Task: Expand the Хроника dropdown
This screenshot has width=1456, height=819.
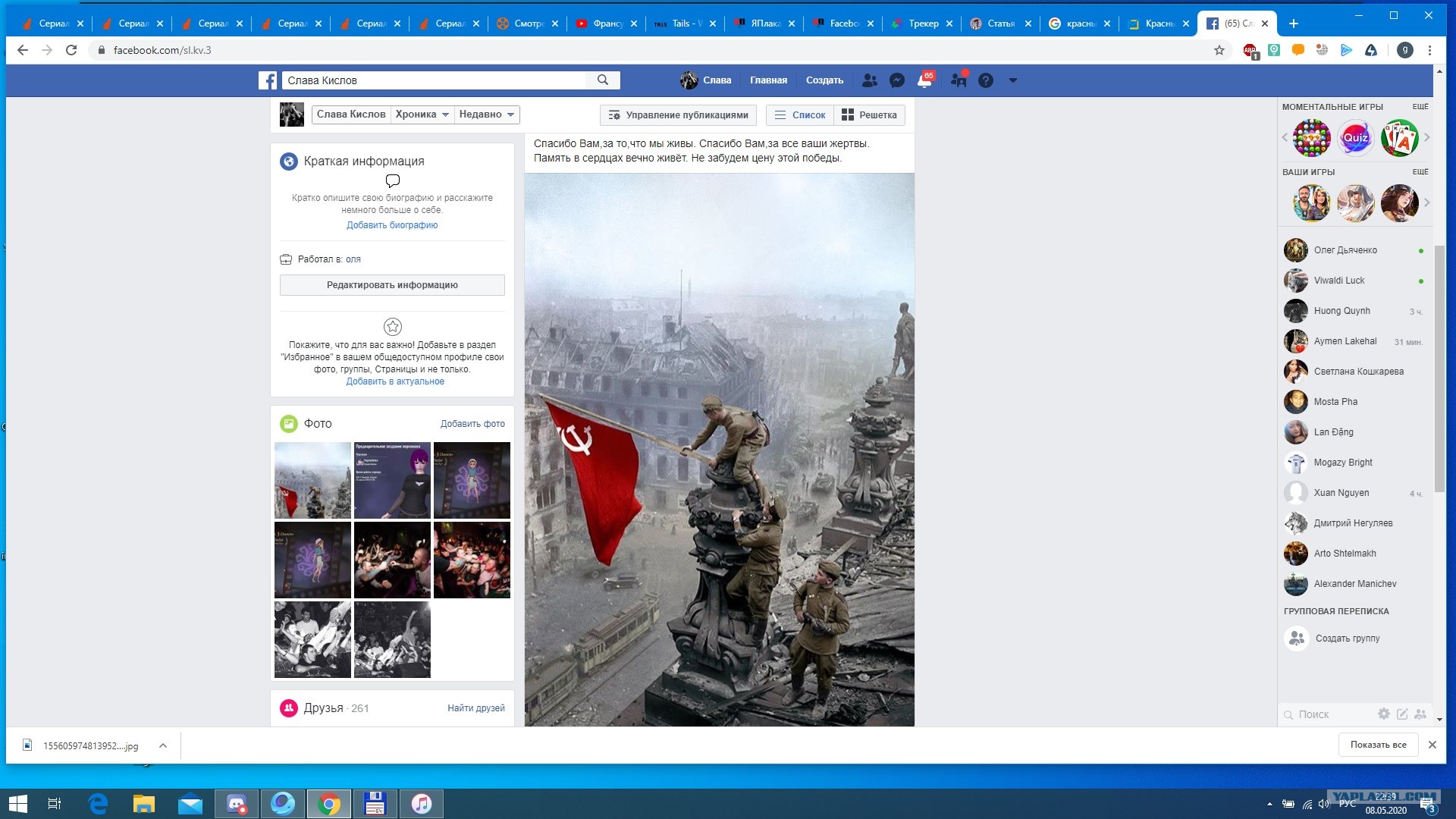Action: click(x=422, y=115)
